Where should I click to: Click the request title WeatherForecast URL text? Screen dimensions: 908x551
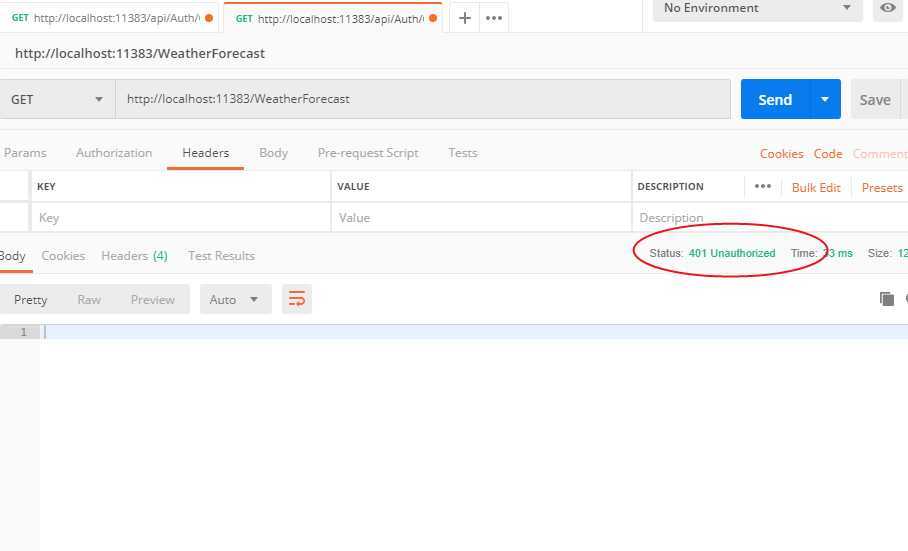tap(140, 53)
